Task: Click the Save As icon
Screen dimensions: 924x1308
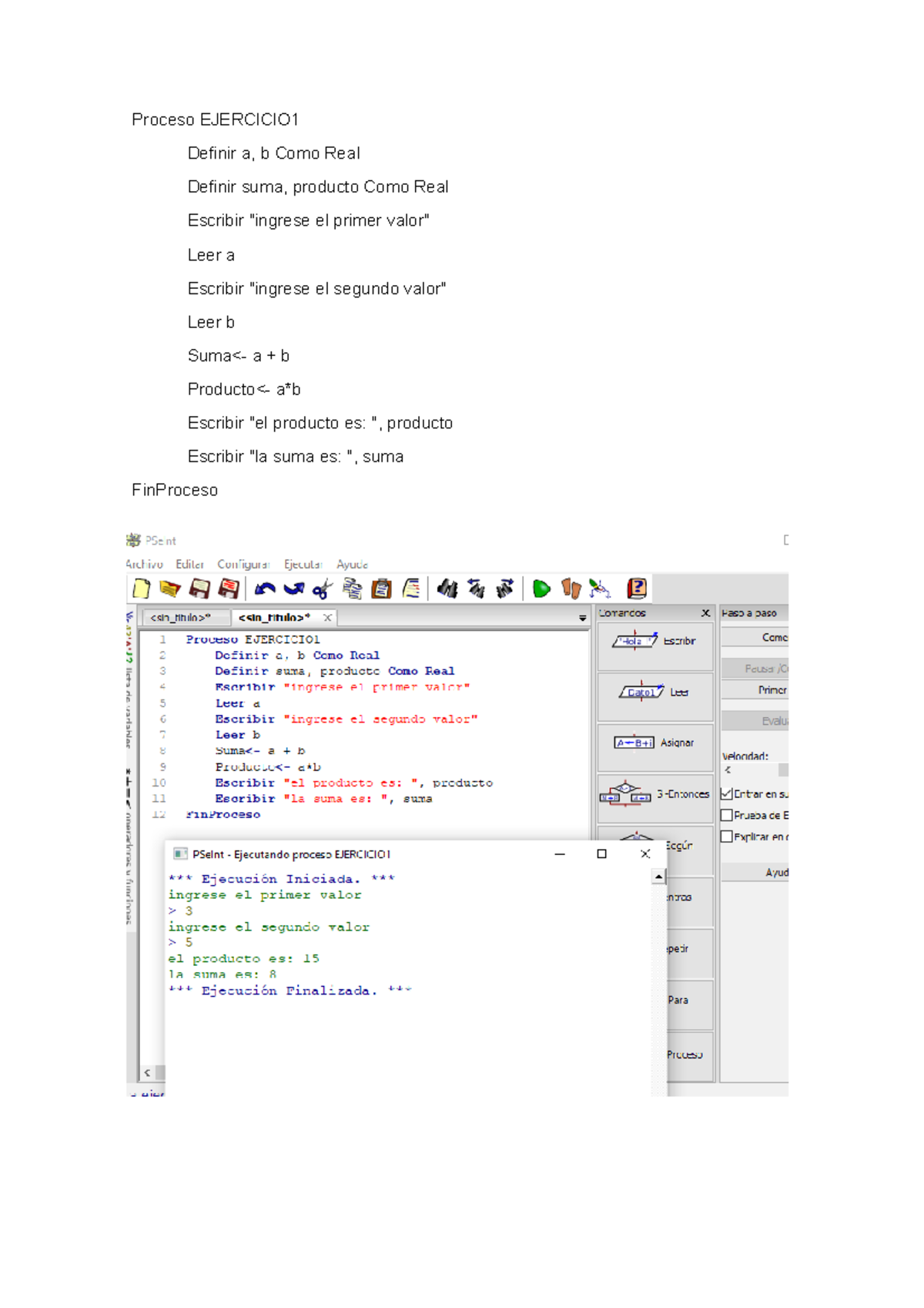Action: coord(229,589)
